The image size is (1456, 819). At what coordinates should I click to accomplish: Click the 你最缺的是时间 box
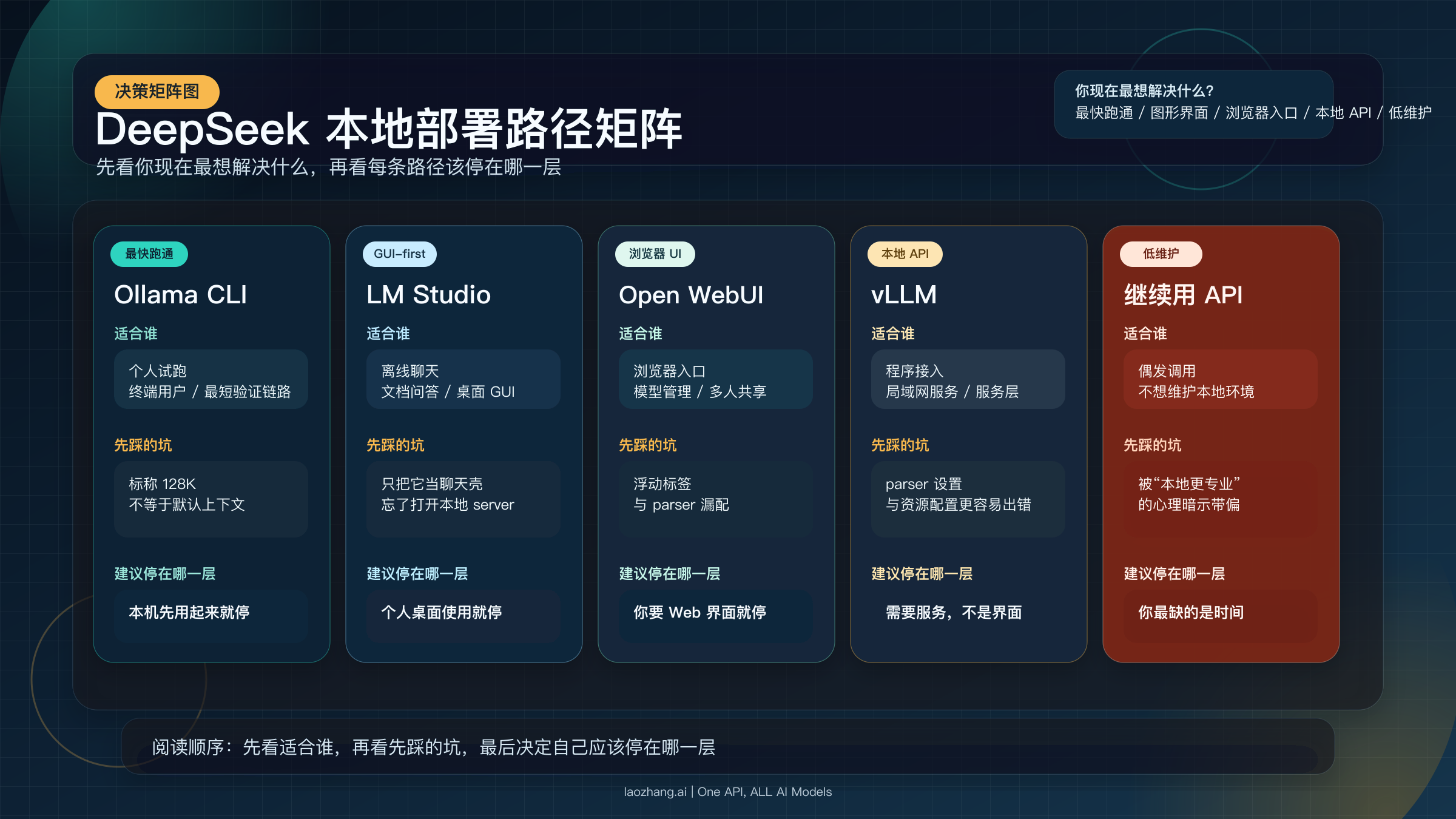[x=1220, y=614]
